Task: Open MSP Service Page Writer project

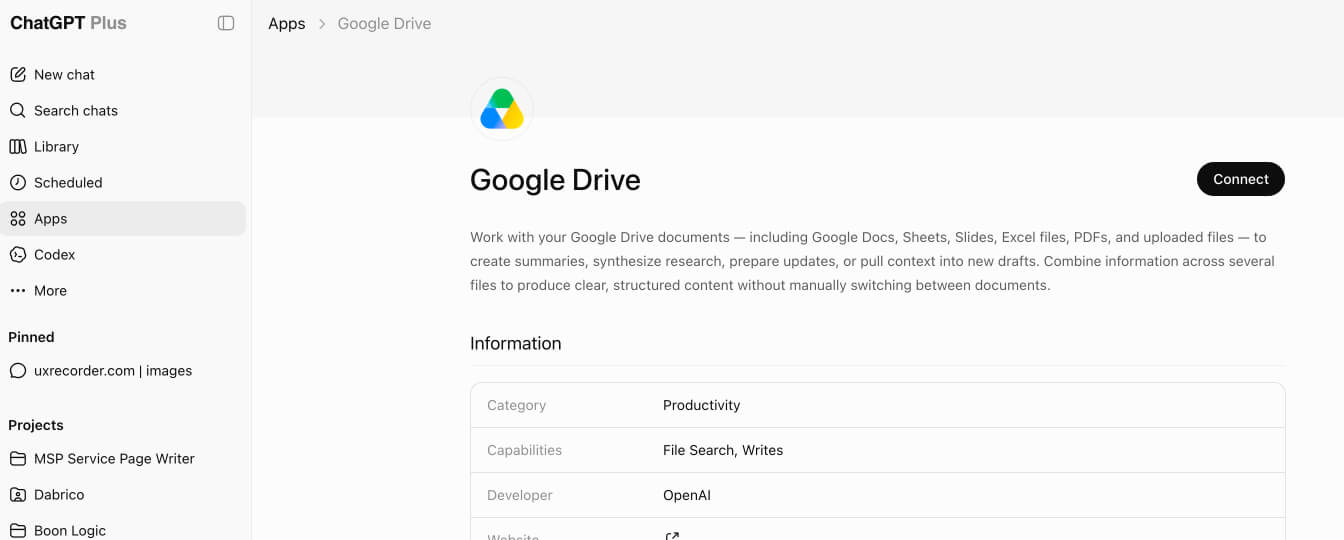Action: click(x=124, y=458)
